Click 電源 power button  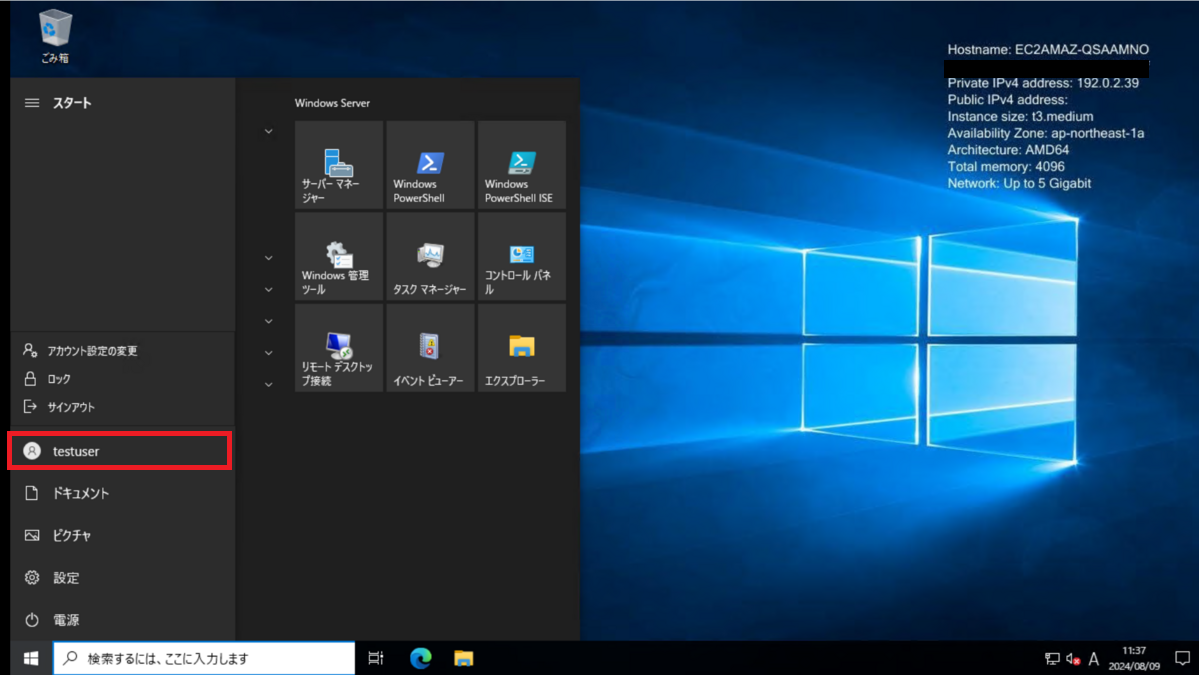point(122,619)
